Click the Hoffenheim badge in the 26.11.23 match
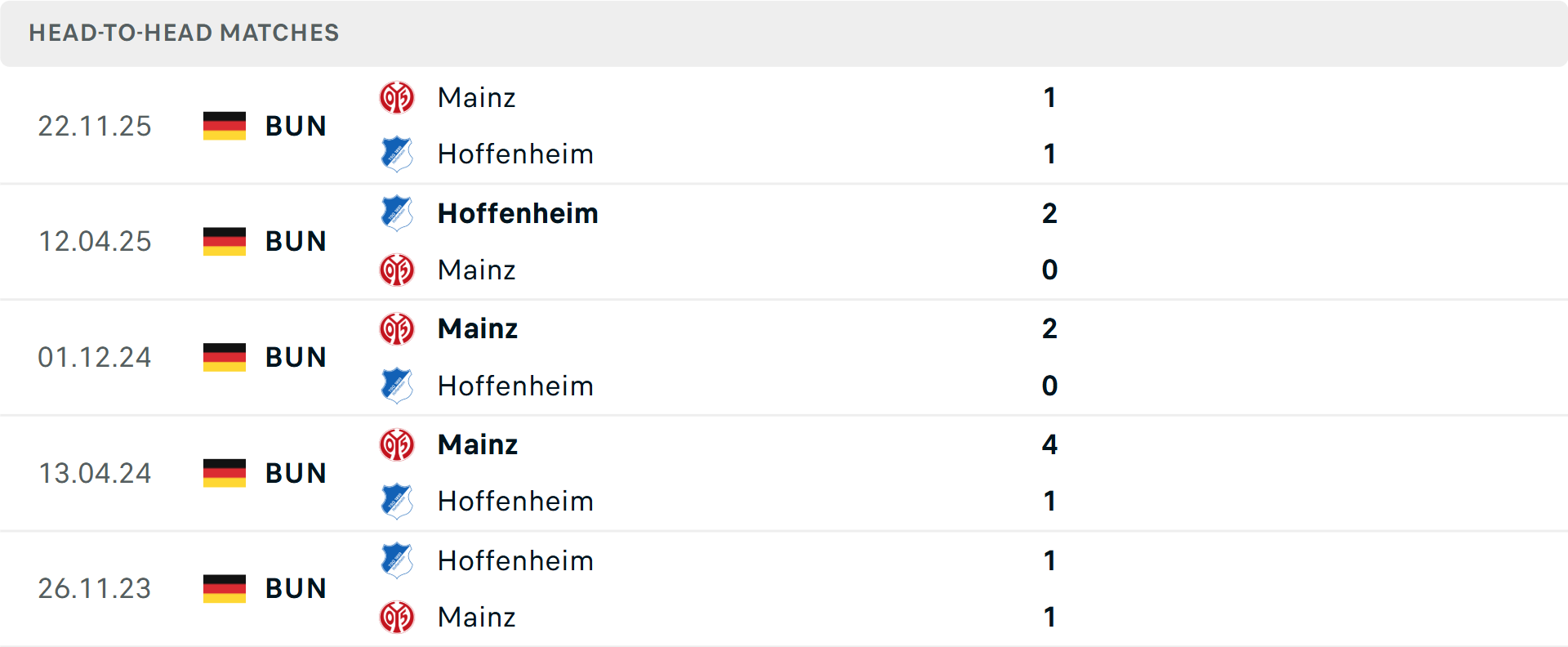 coord(398,561)
